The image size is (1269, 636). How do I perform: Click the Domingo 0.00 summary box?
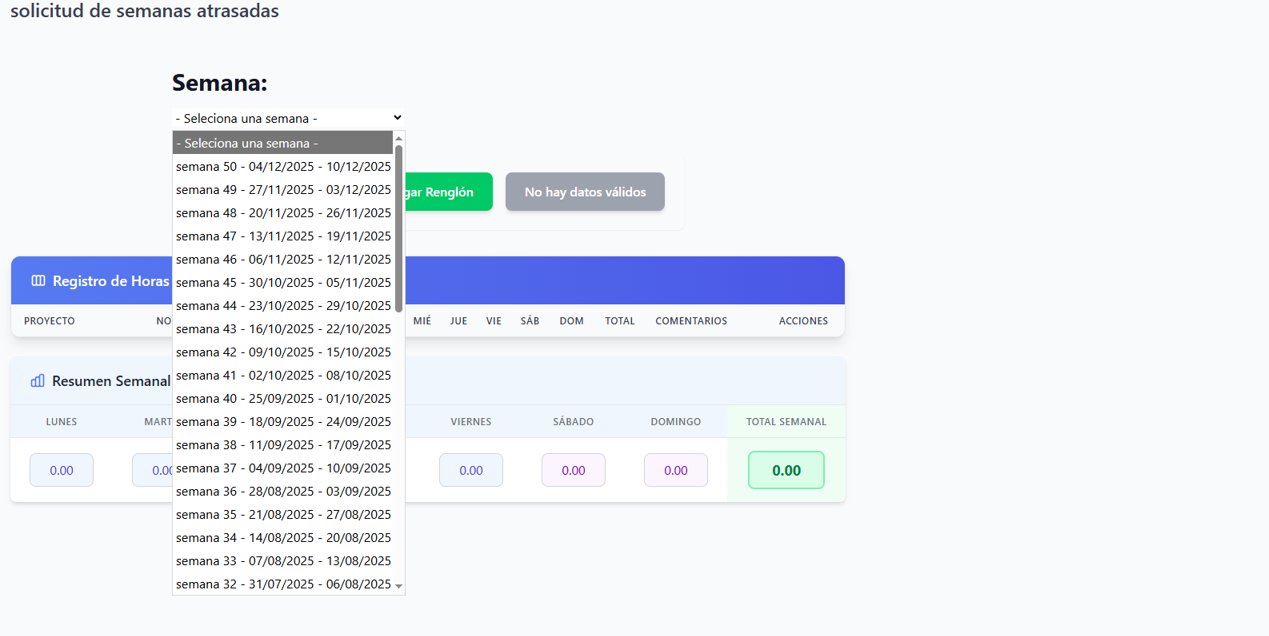tap(676, 470)
